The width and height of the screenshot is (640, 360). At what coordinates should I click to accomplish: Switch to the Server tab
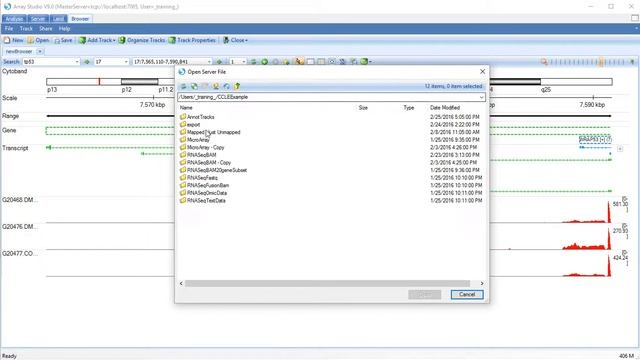pyautogui.click(x=38, y=19)
